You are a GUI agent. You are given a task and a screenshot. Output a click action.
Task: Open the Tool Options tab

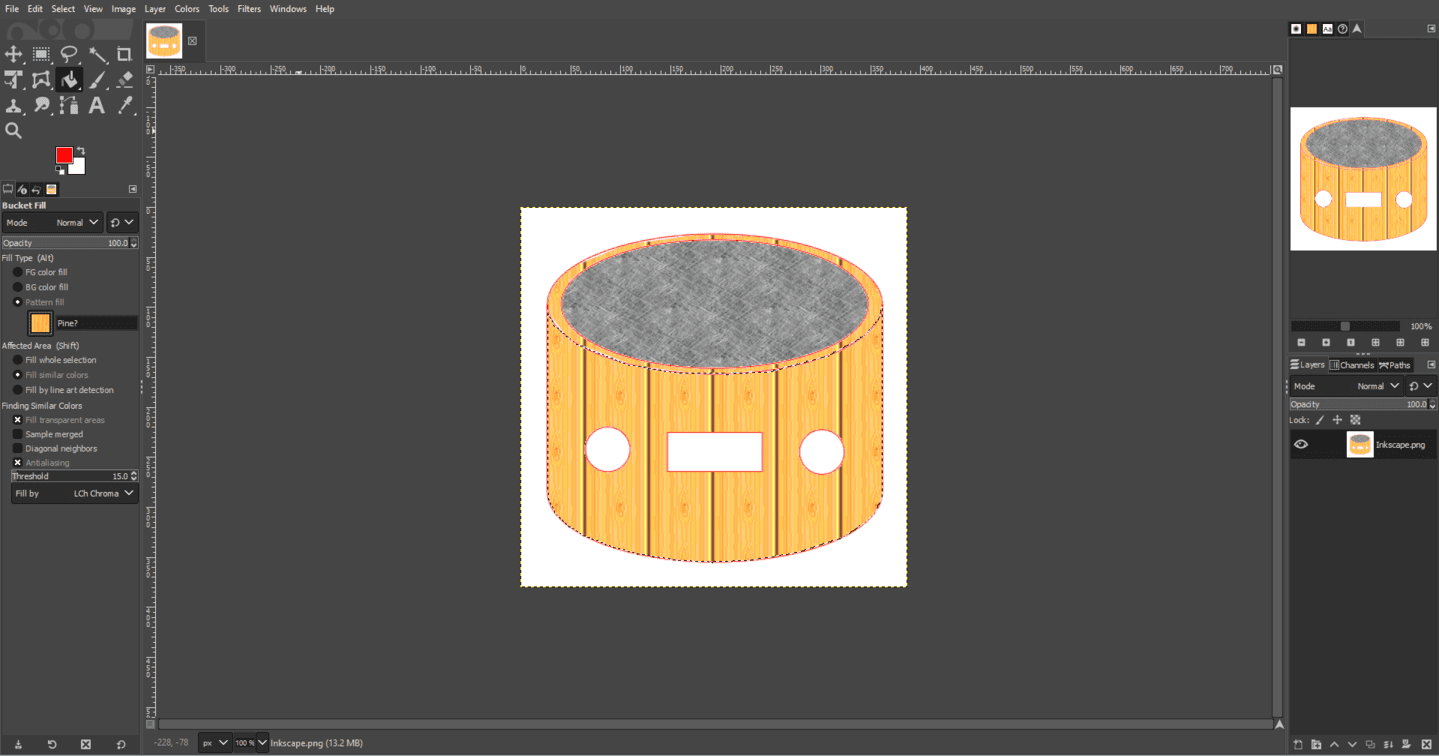point(8,189)
